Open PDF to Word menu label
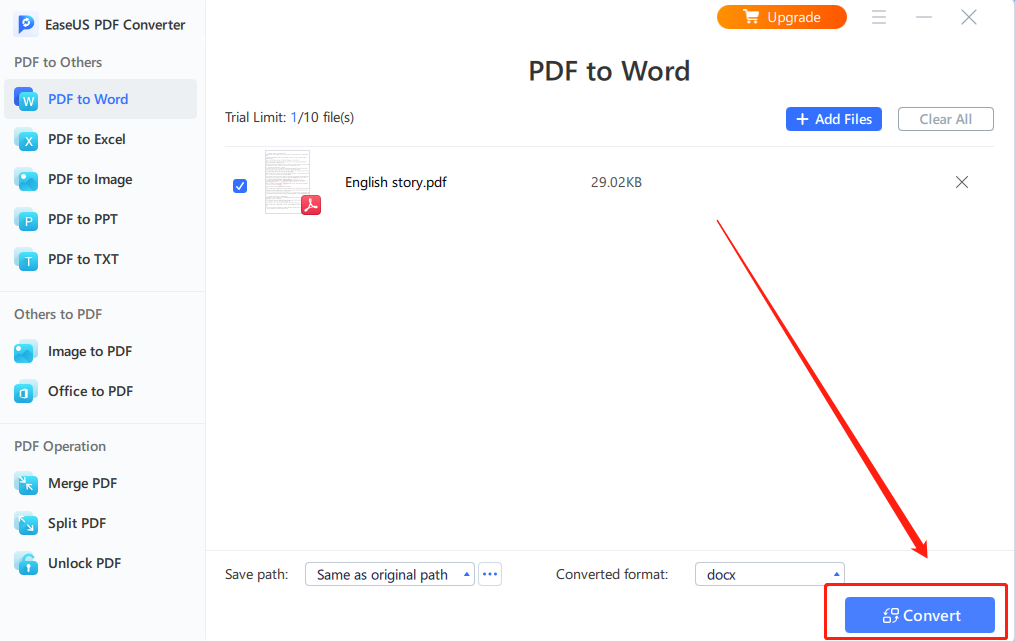This screenshot has width=1015, height=641. [x=88, y=99]
